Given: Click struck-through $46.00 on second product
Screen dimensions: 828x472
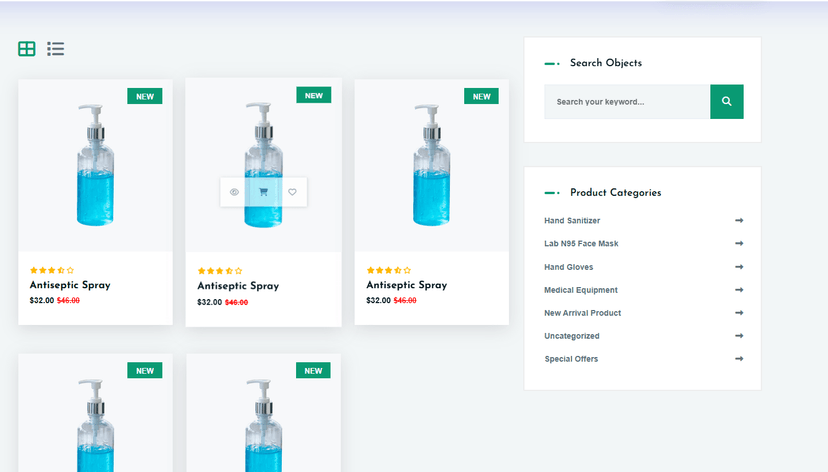Looking at the screenshot, I should click(237, 303).
